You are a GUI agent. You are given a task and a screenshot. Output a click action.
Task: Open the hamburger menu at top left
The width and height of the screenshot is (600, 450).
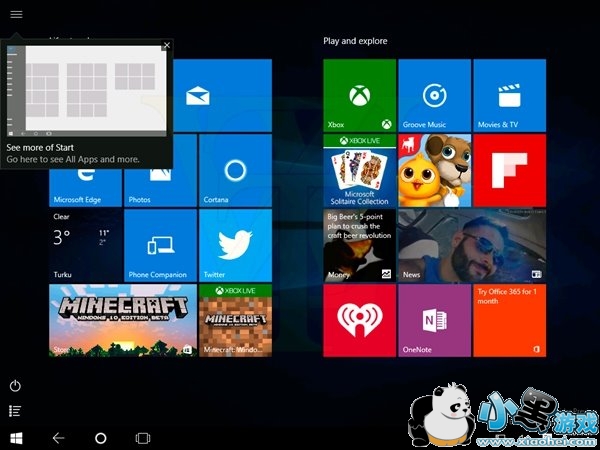[x=16, y=15]
